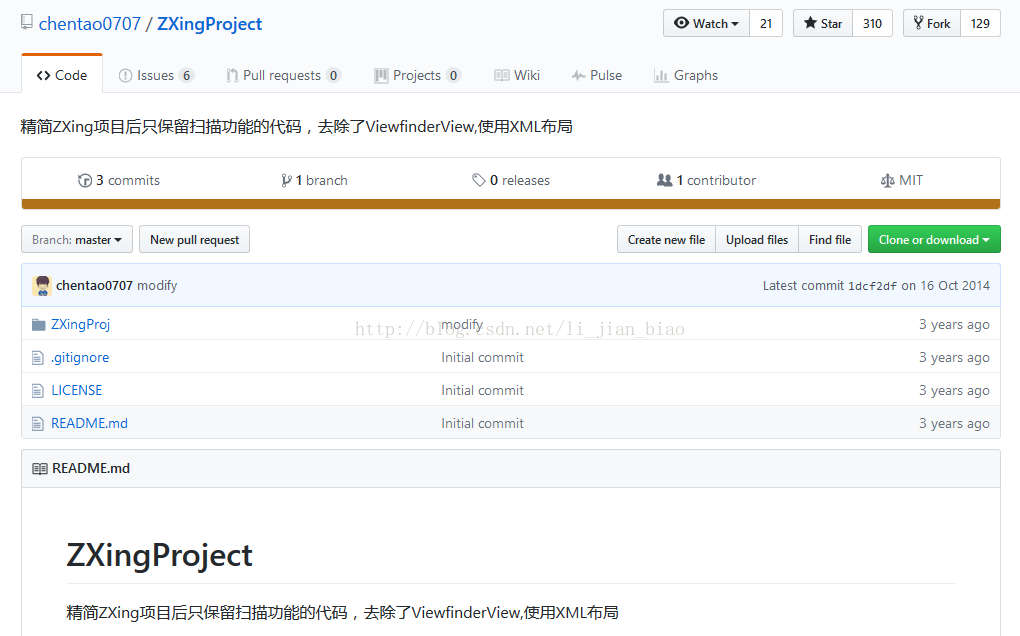
Task: Open the Pull requests tab
Action: pyautogui.click(x=284, y=75)
